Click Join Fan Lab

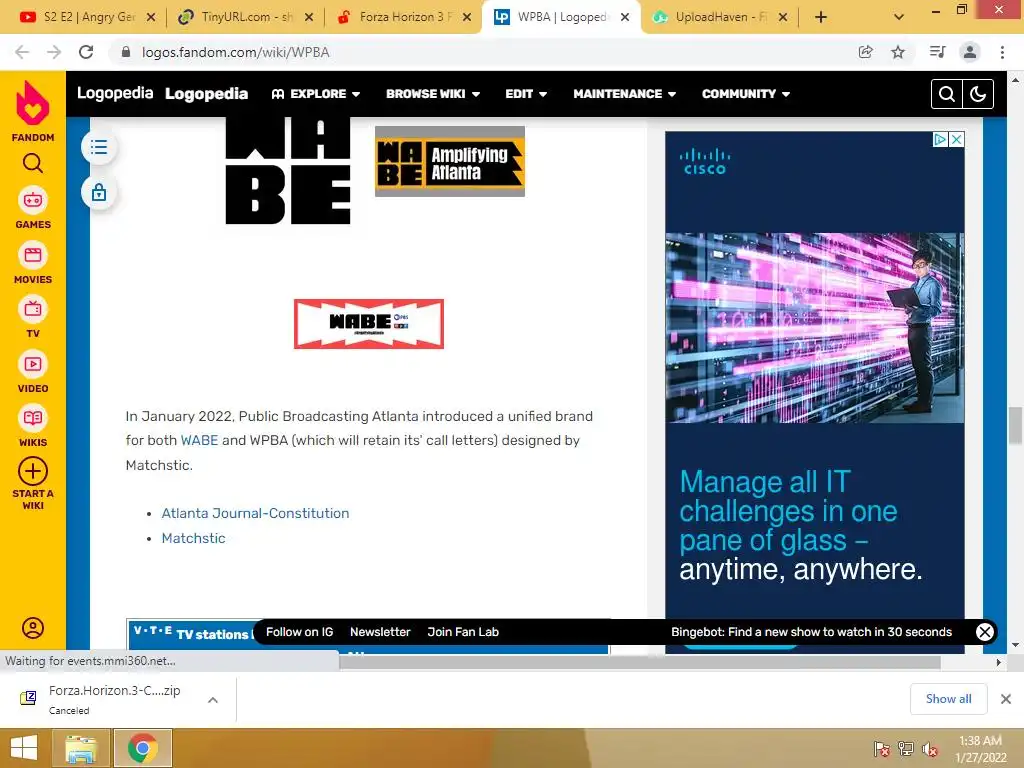[463, 632]
